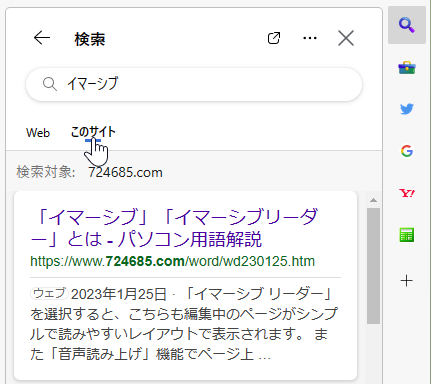Open Yahoo! from the Edge sidebar

pos(407,193)
